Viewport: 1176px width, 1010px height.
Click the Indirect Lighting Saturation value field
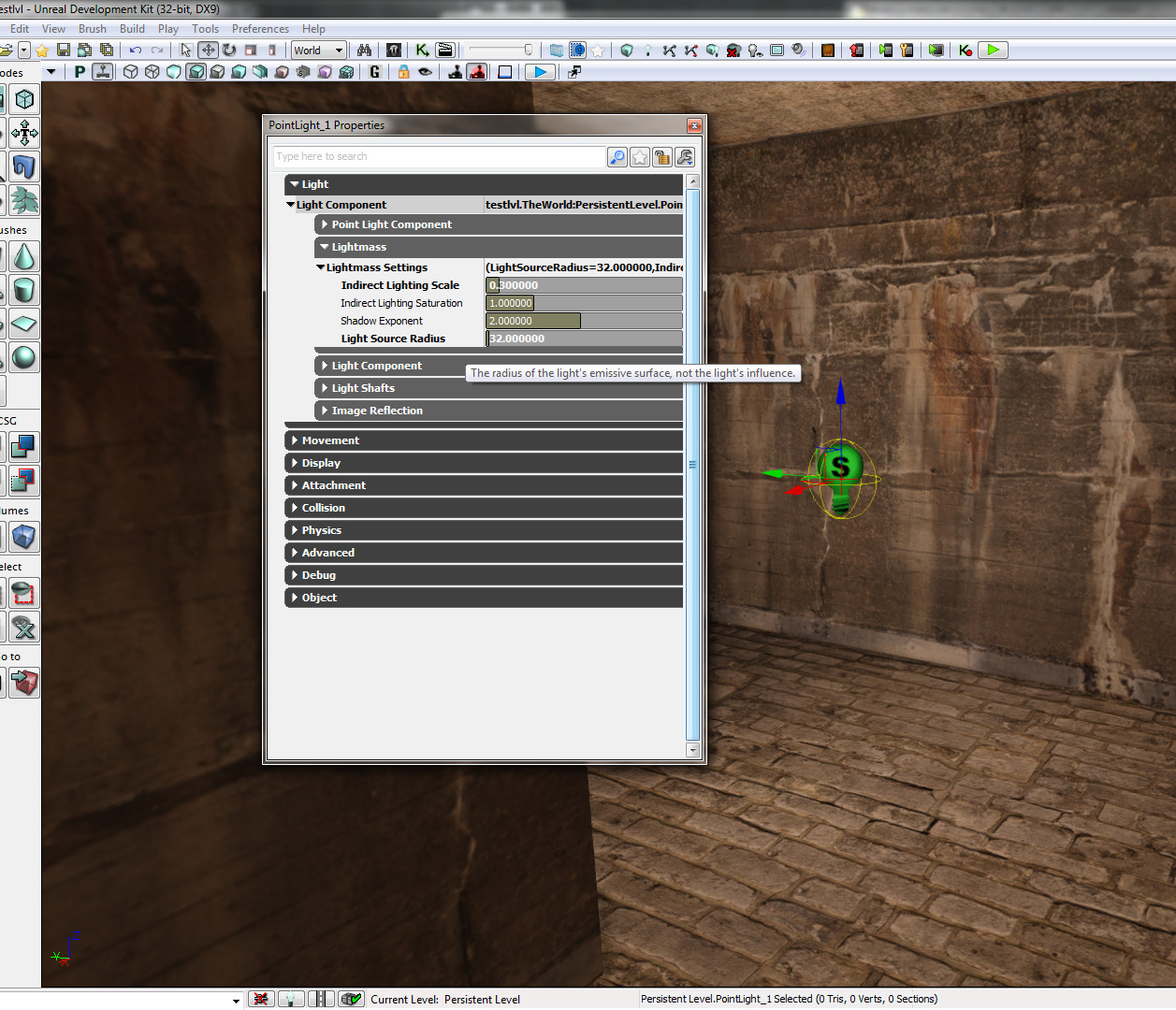point(584,303)
